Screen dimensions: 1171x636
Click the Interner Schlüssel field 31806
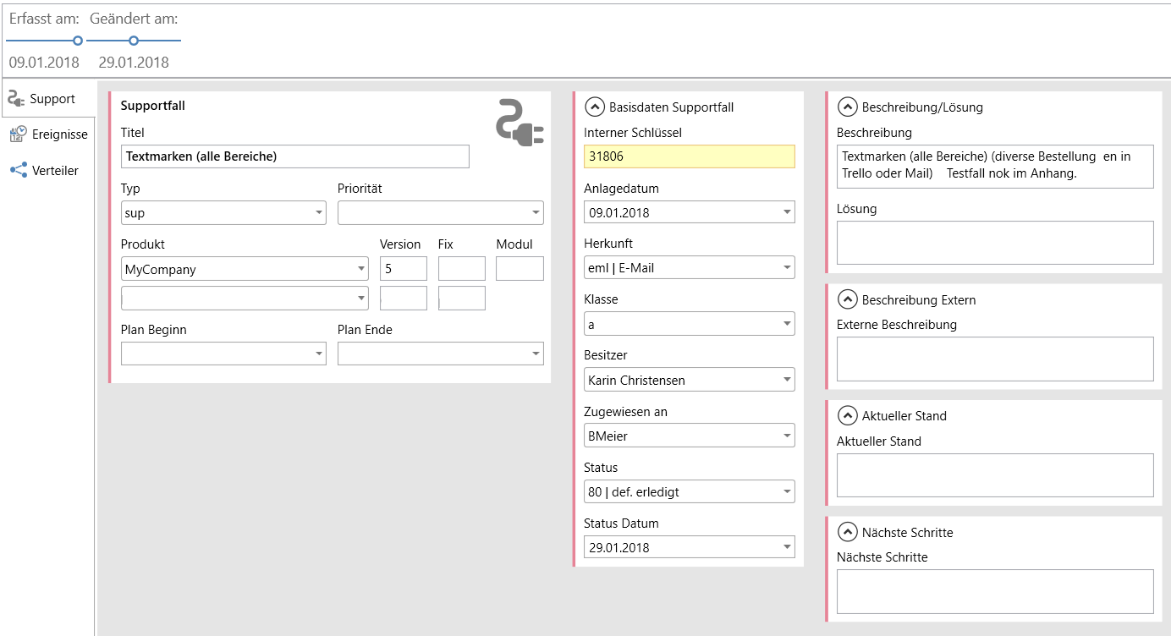tap(689, 156)
